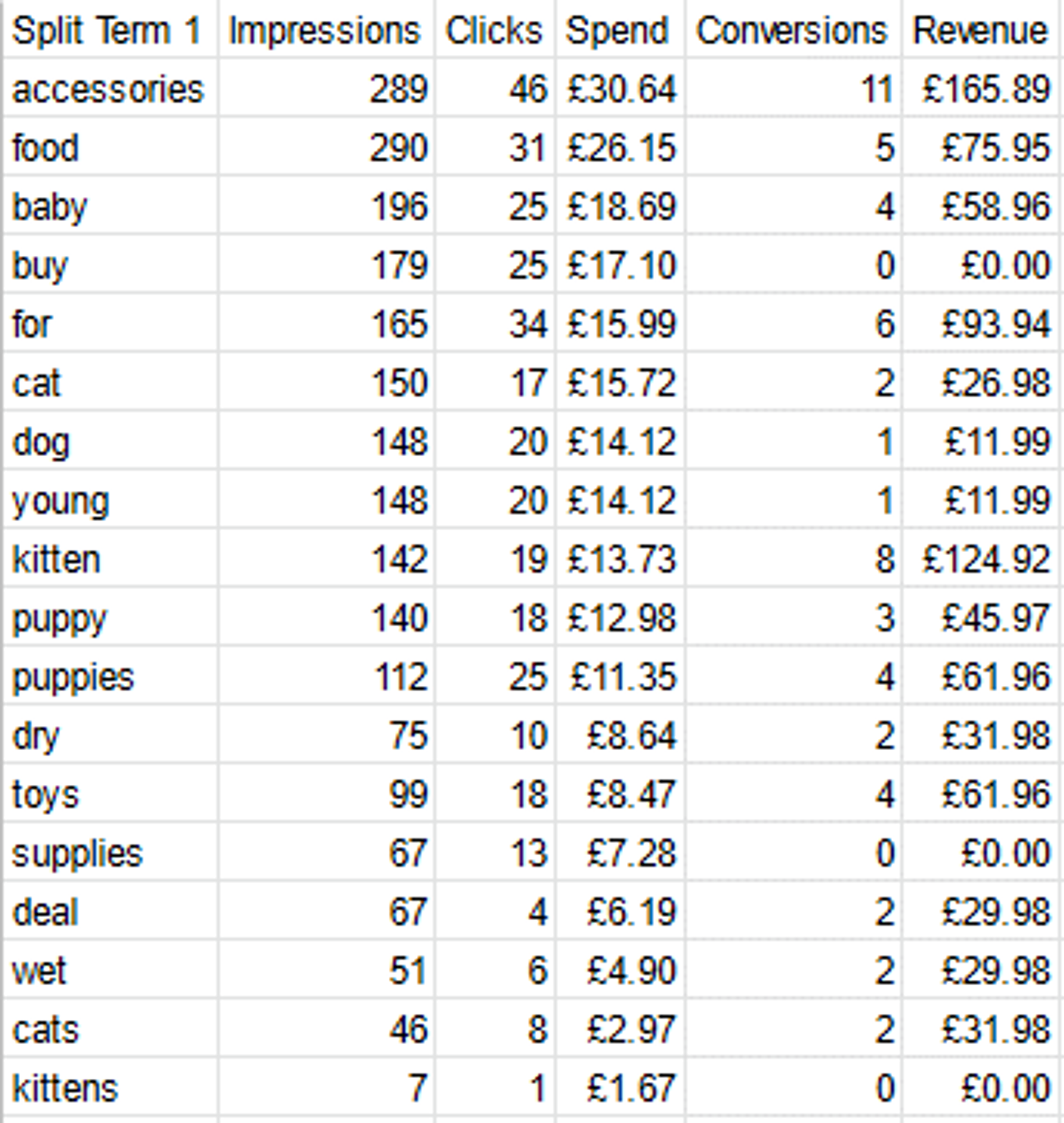Click the Spend column header

click(x=621, y=29)
